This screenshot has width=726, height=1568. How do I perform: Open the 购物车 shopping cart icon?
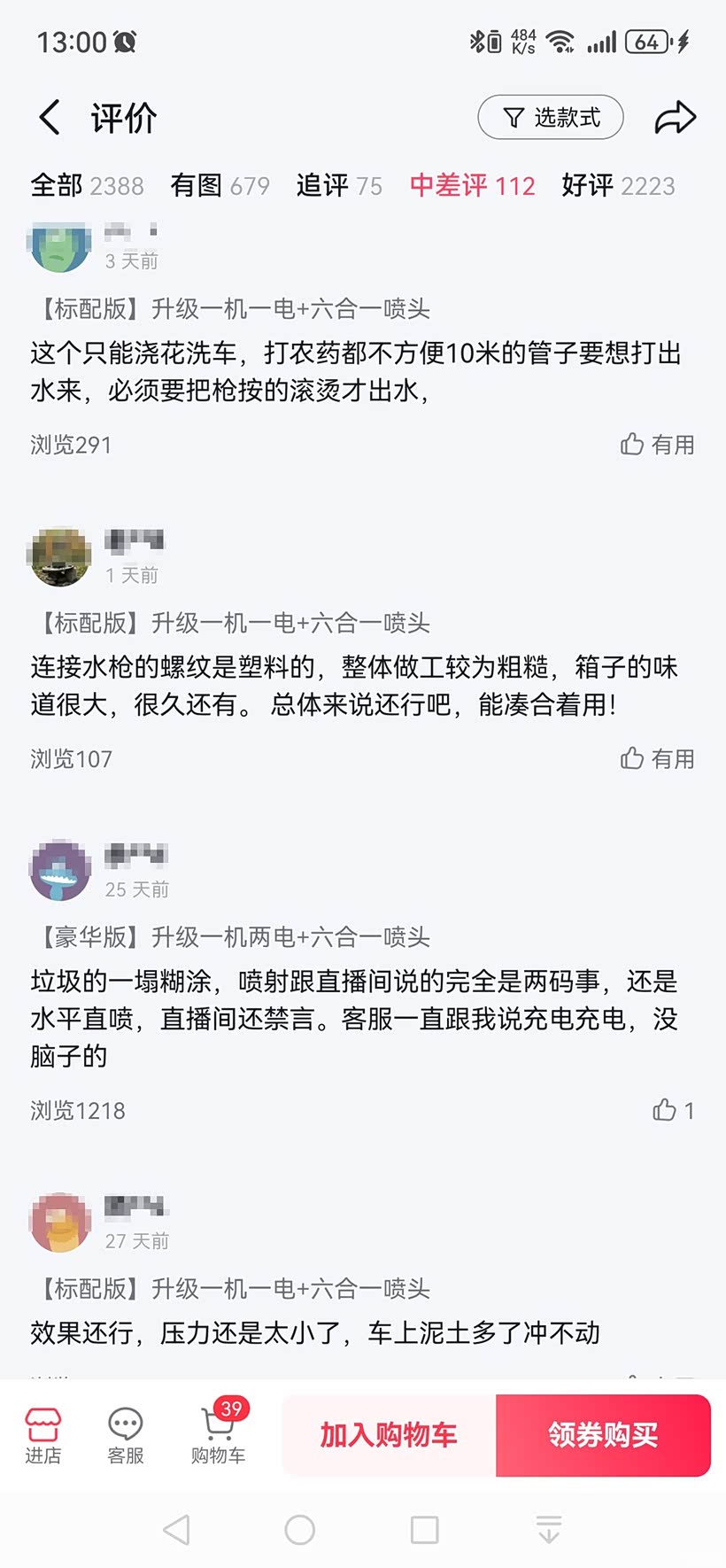click(218, 1435)
